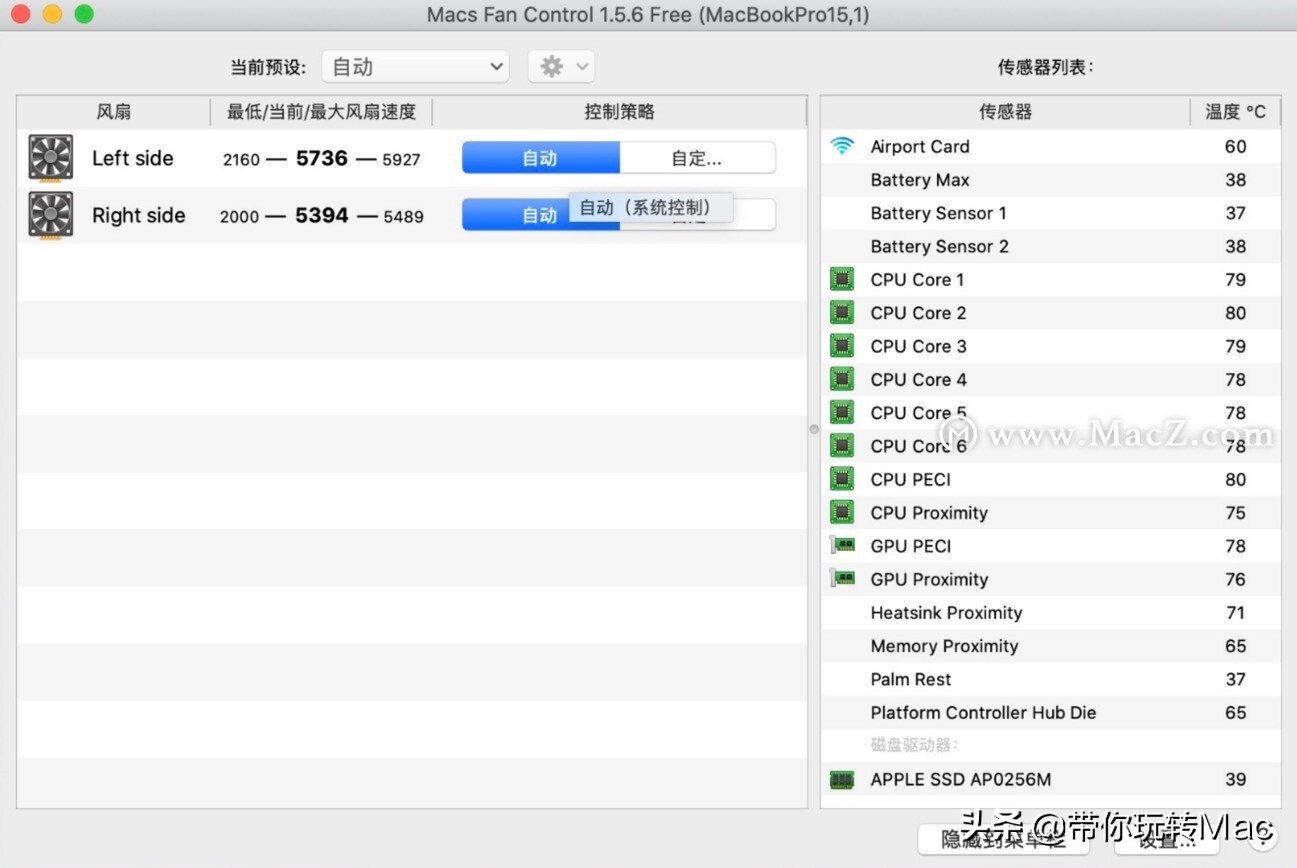1297x868 pixels.
Task: Select the Heatsink Proximity sensor row
Action: click(x=1050, y=613)
